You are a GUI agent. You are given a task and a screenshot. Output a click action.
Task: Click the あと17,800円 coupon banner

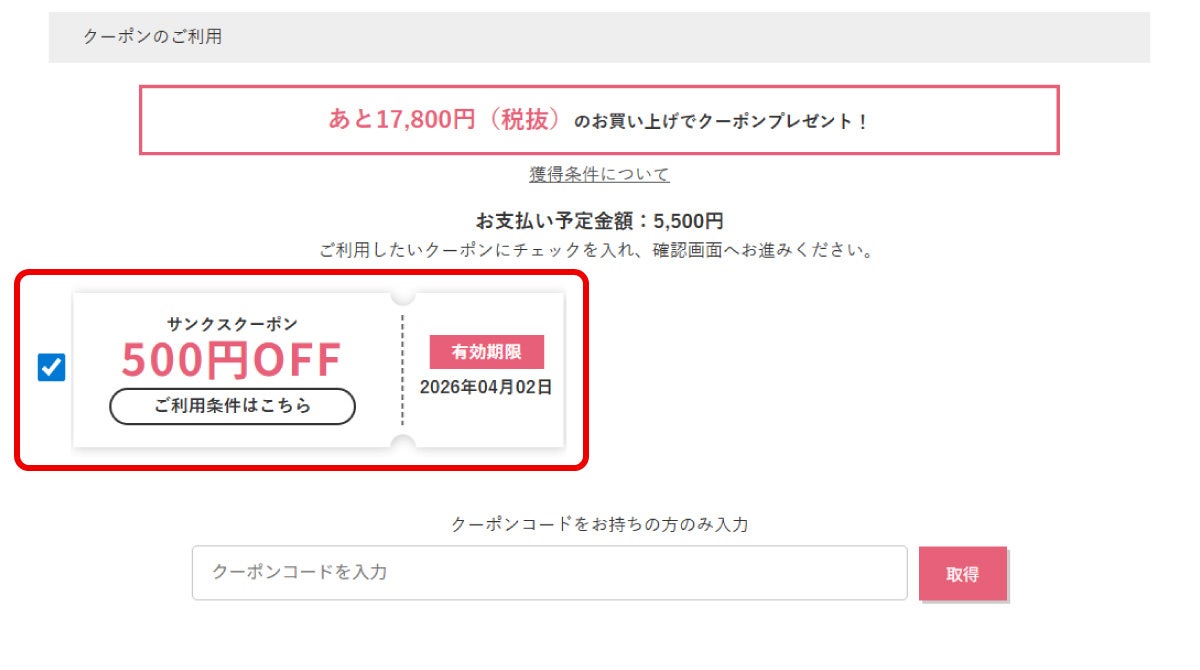coord(600,120)
